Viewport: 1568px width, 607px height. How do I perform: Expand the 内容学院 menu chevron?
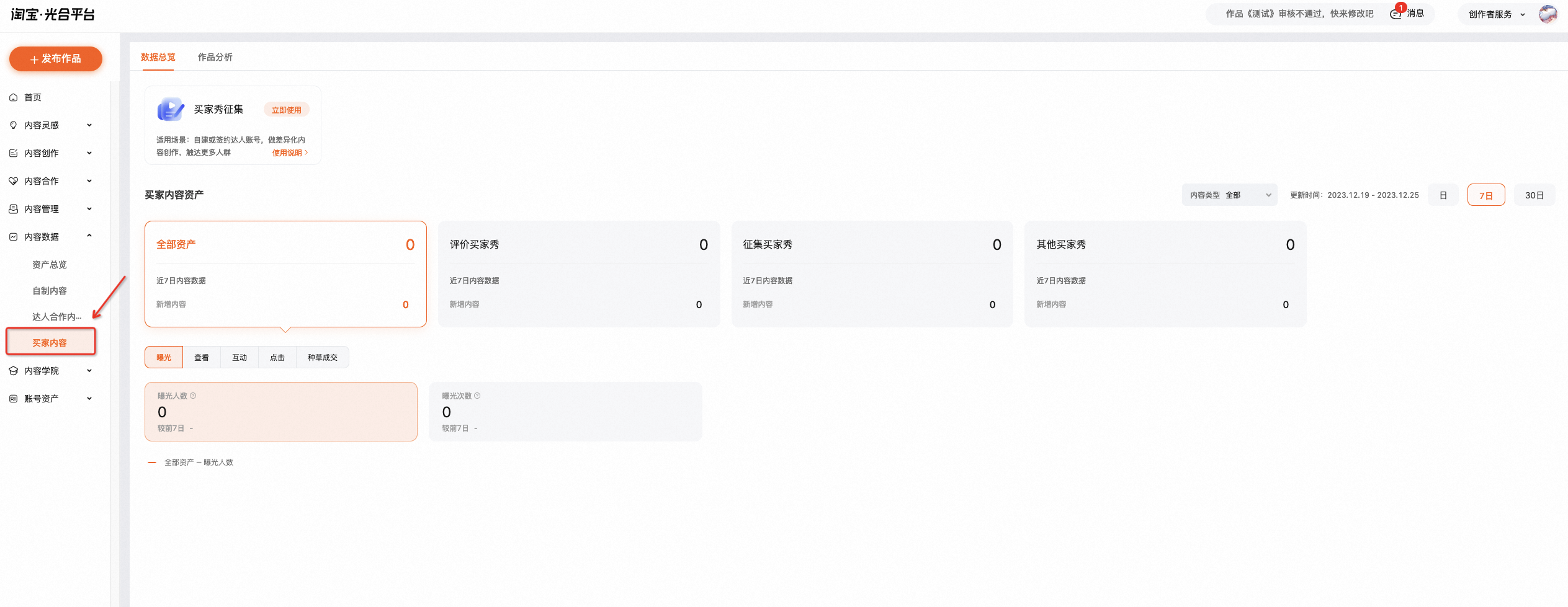coord(89,371)
